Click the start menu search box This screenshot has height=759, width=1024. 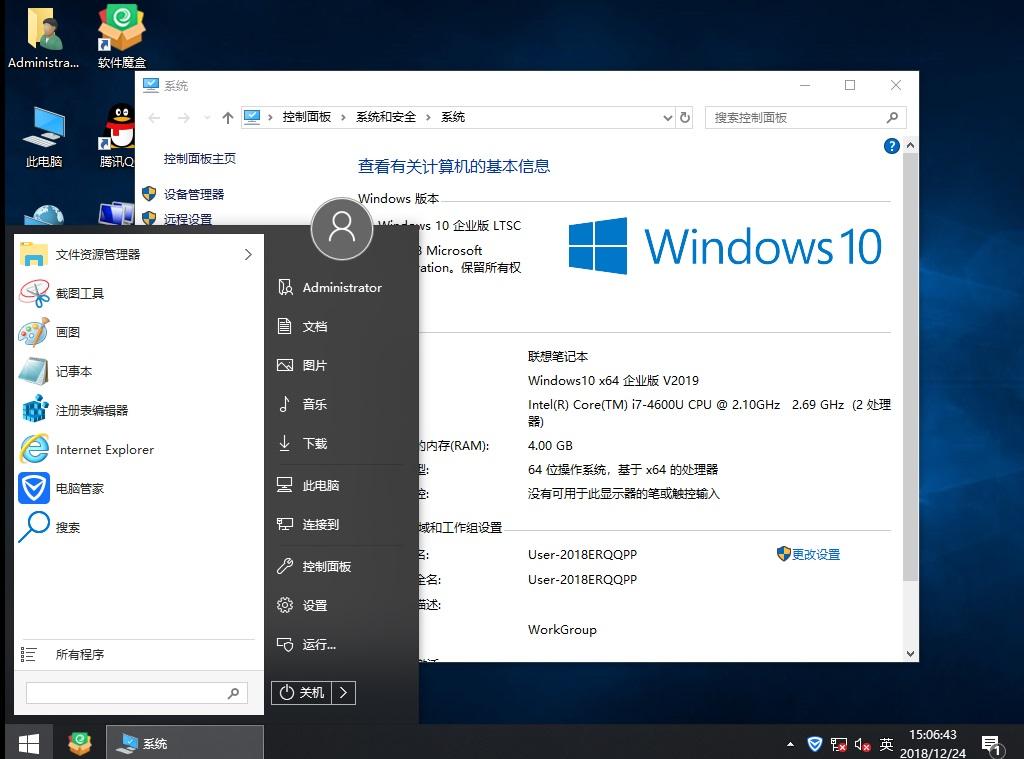[125, 692]
